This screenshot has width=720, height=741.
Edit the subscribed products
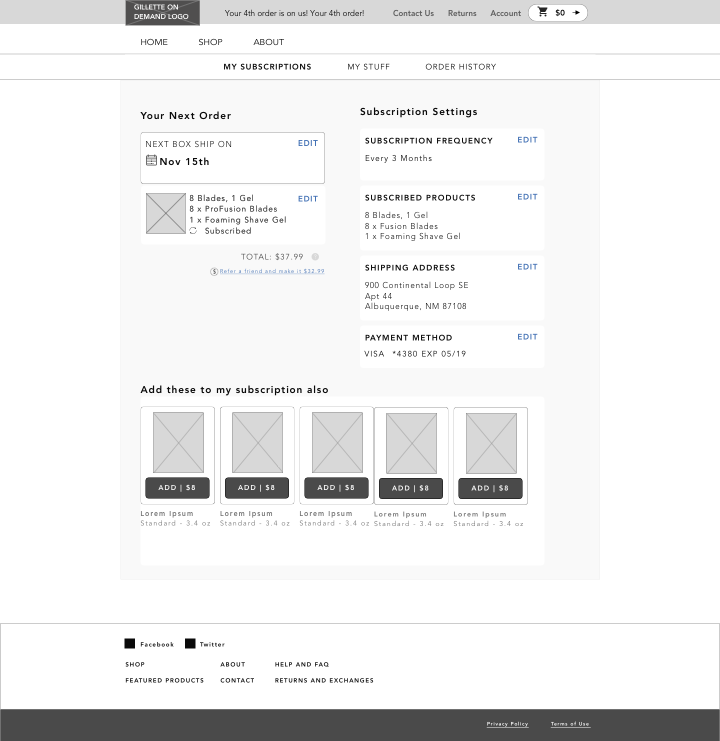[527, 197]
